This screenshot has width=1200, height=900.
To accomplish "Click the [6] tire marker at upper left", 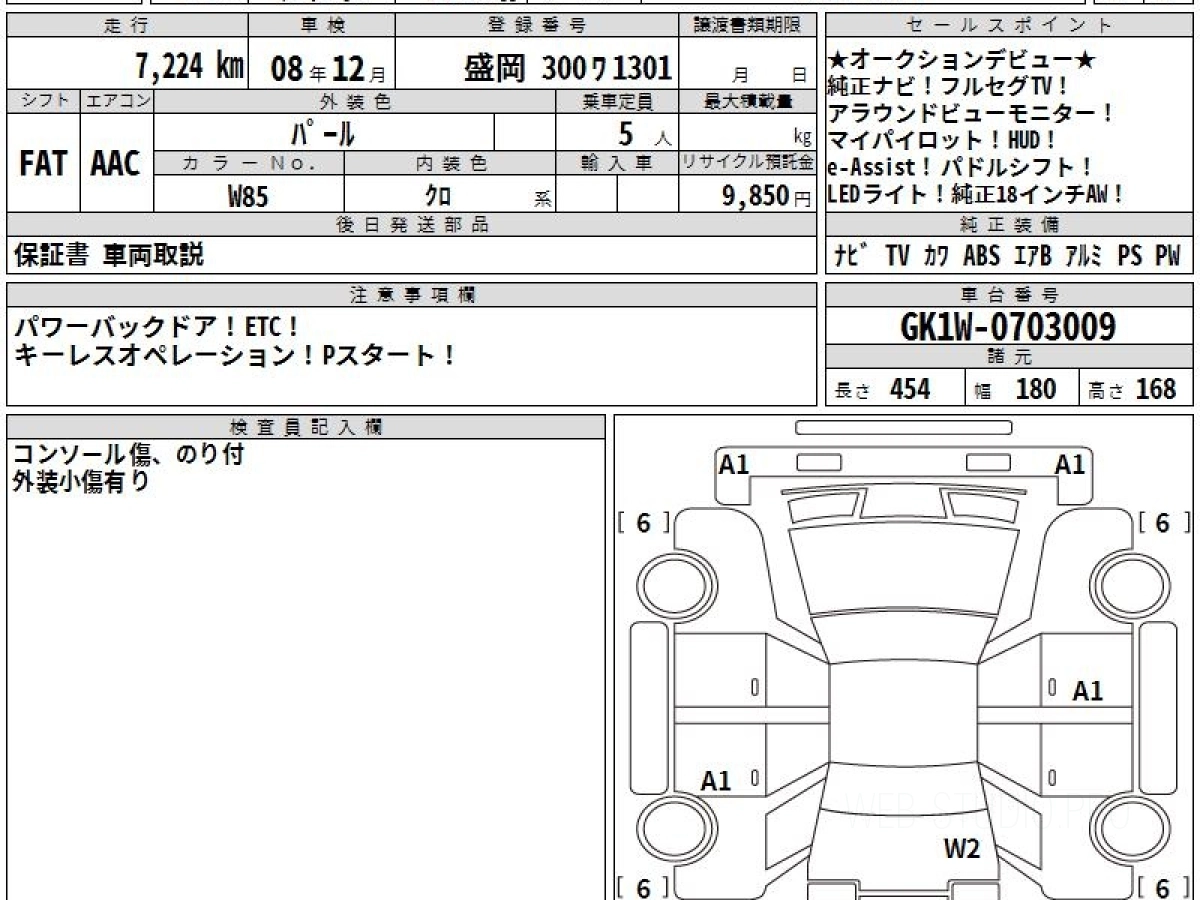I will (x=643, y=523).
